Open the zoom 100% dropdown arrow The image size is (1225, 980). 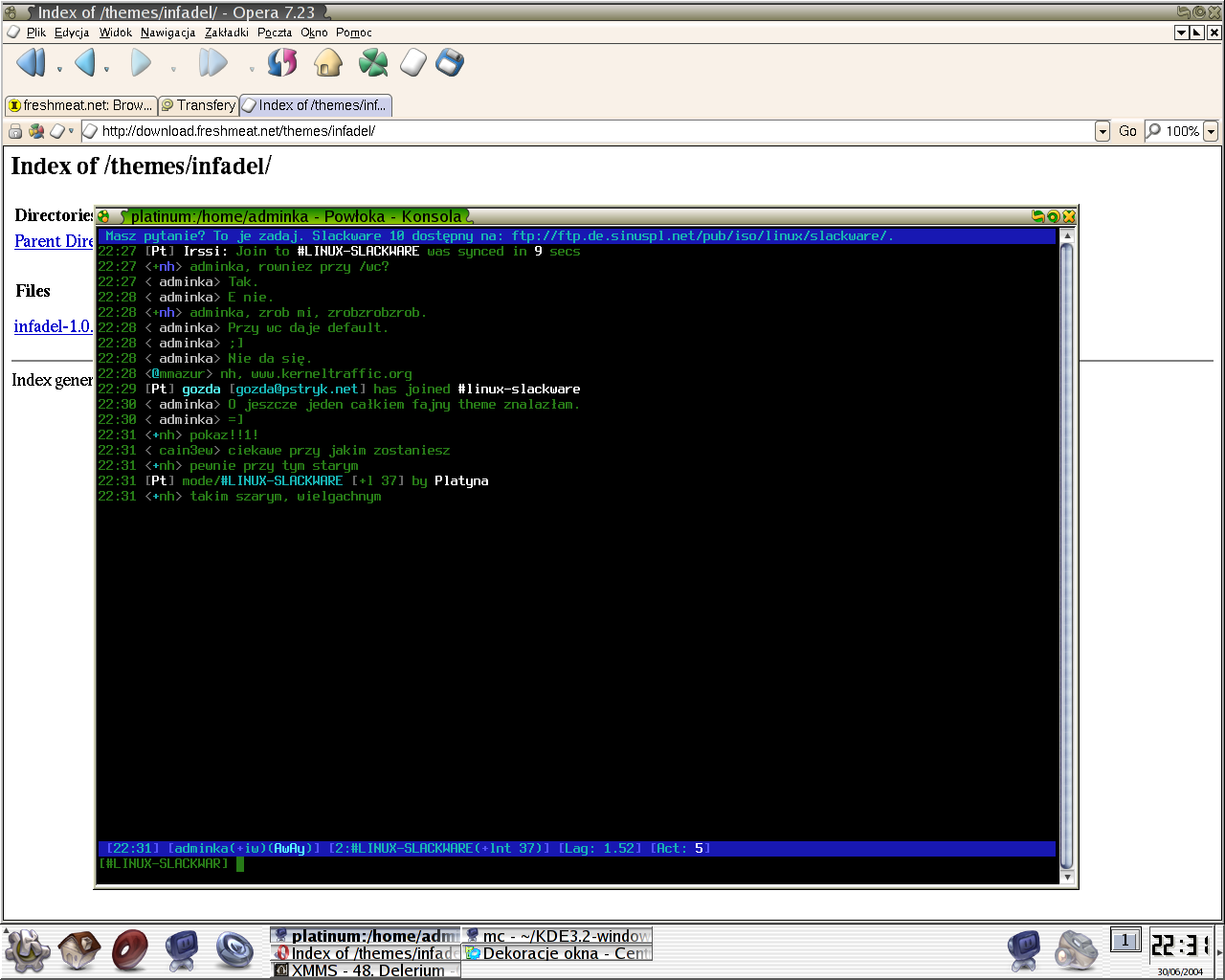point(1211,131)
